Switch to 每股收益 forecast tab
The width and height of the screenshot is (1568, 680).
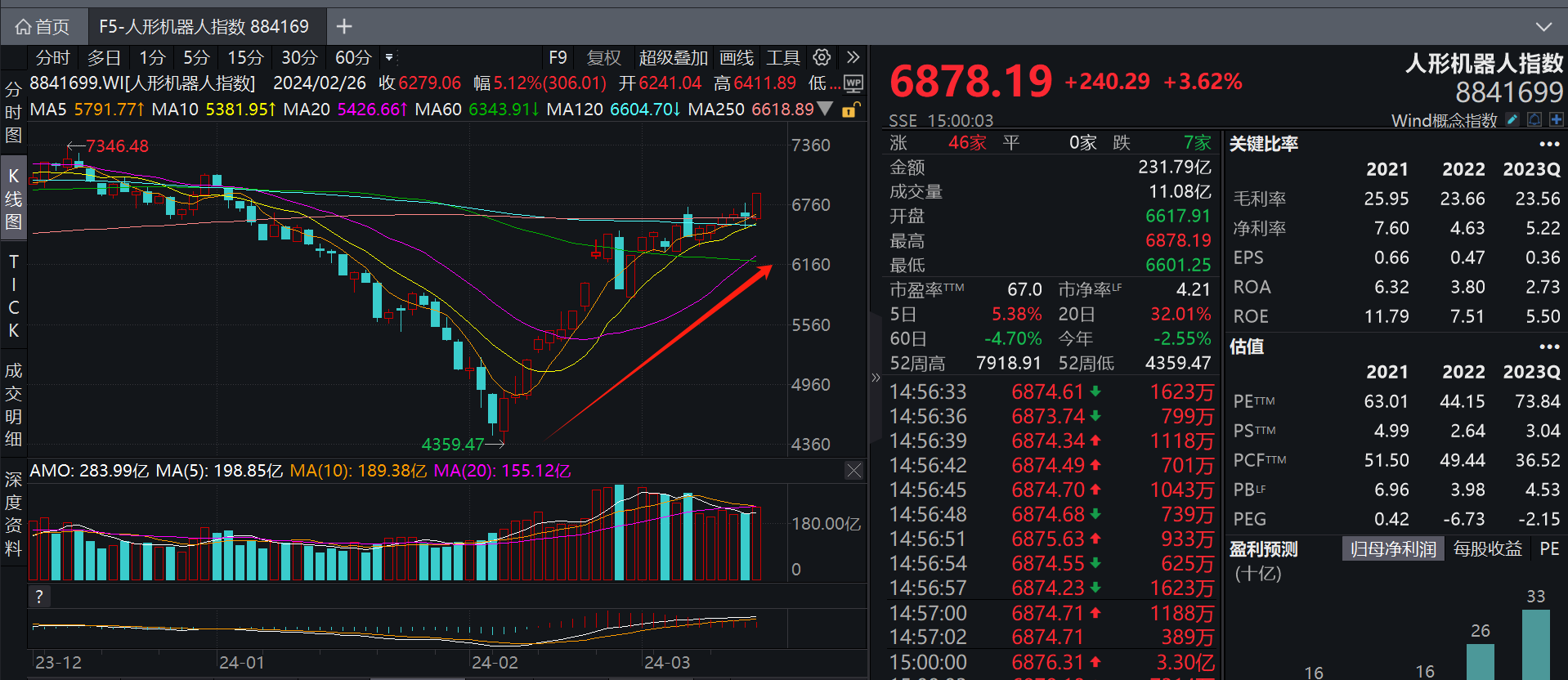1488,549
